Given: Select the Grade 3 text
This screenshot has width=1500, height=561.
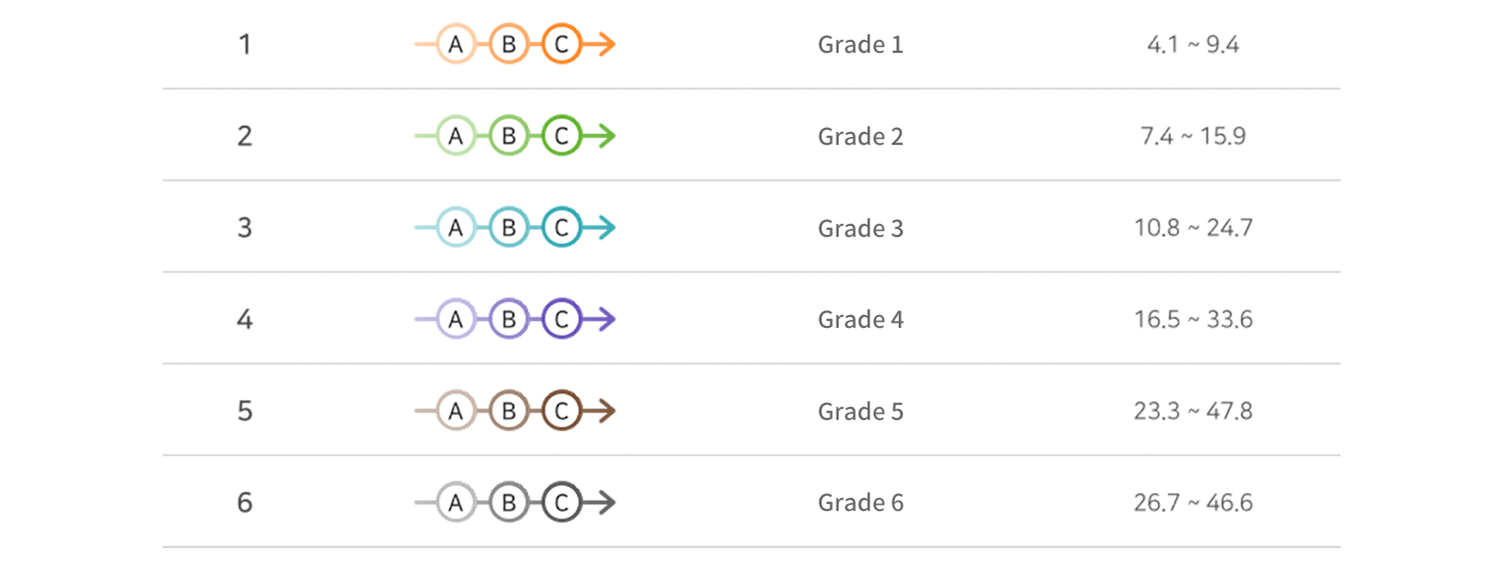Looking at the screenshot, I should click(860, 228).
